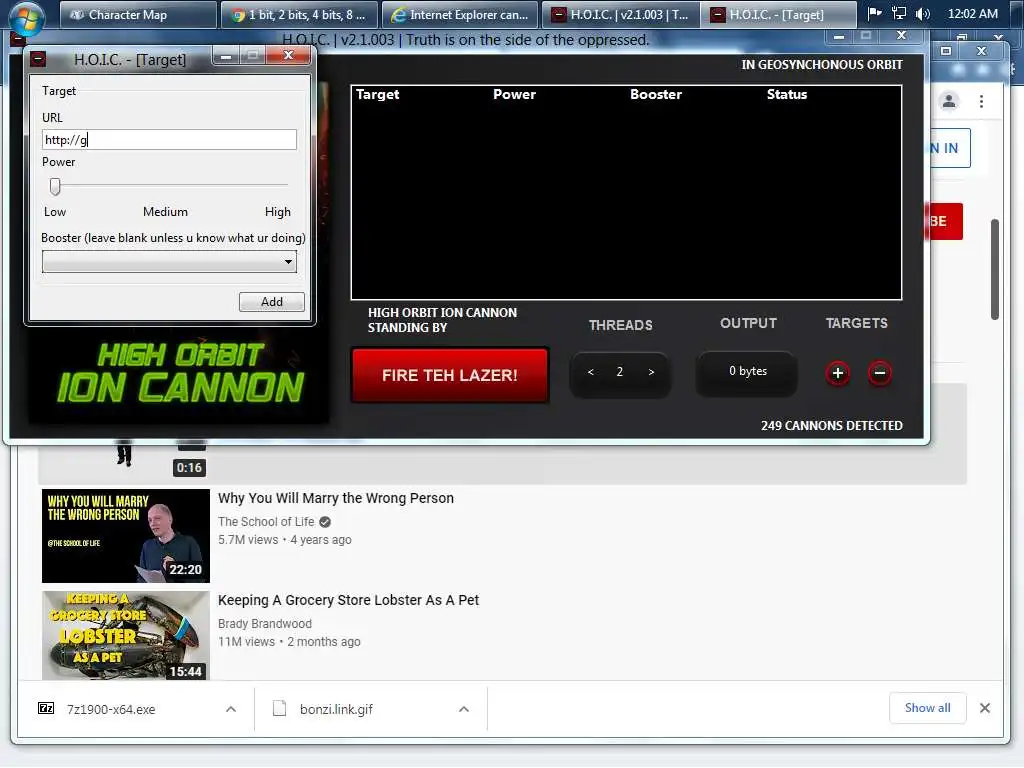The image size is (1024, 768).
Task: Click the YouTube sign in button
Action: (x=950, y=148)
